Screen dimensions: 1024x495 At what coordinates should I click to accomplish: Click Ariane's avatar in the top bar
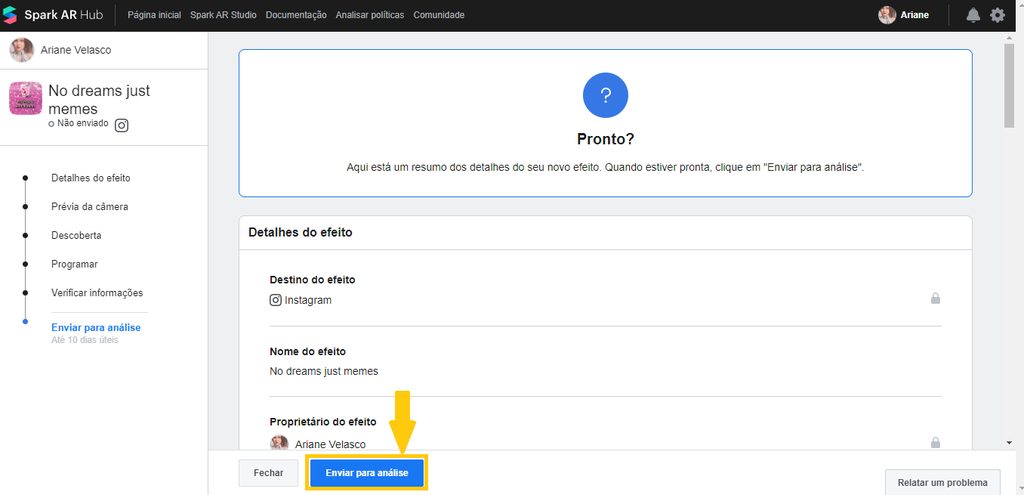[887, 15]
